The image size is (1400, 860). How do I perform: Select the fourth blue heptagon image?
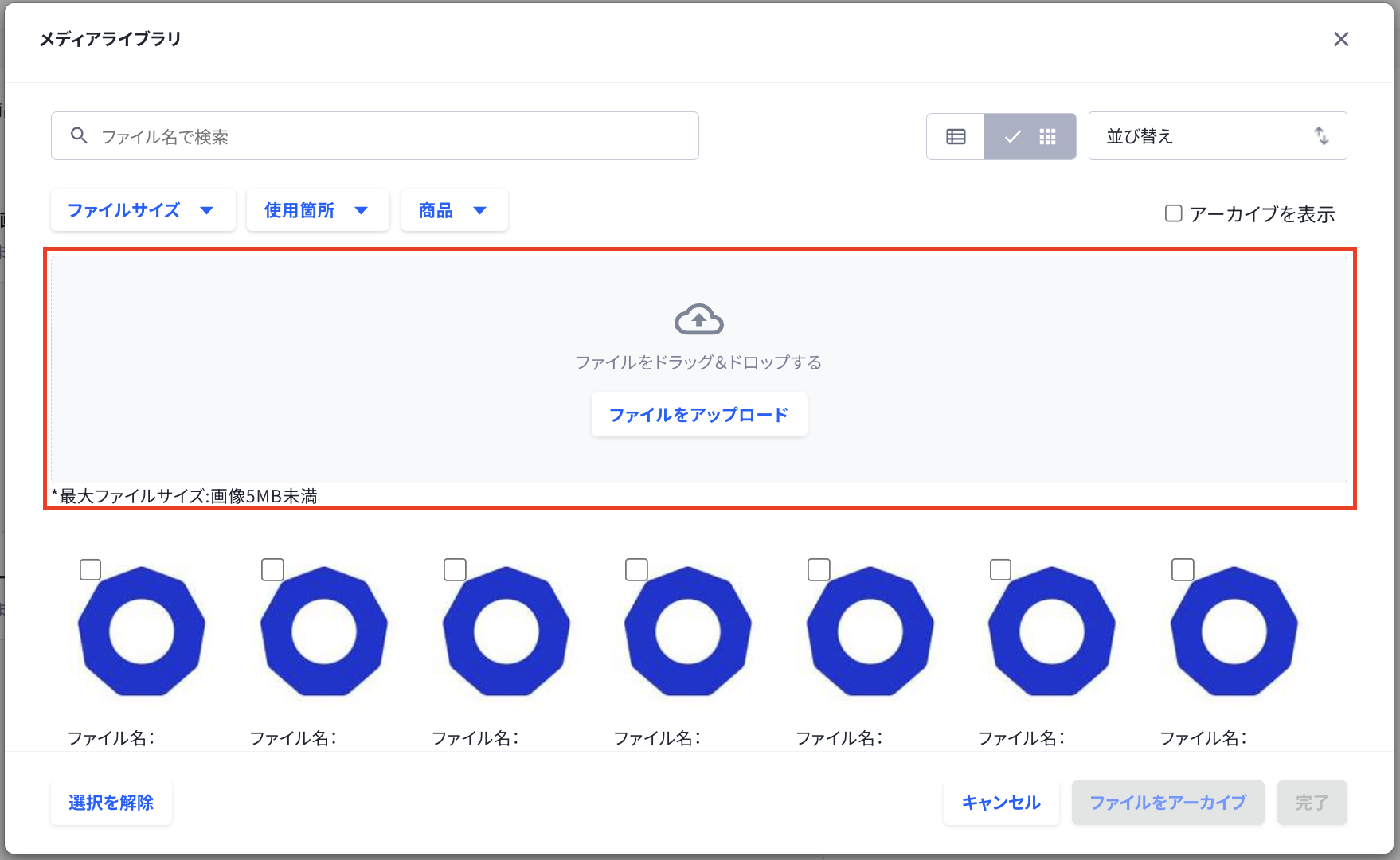tap(688, 631)
